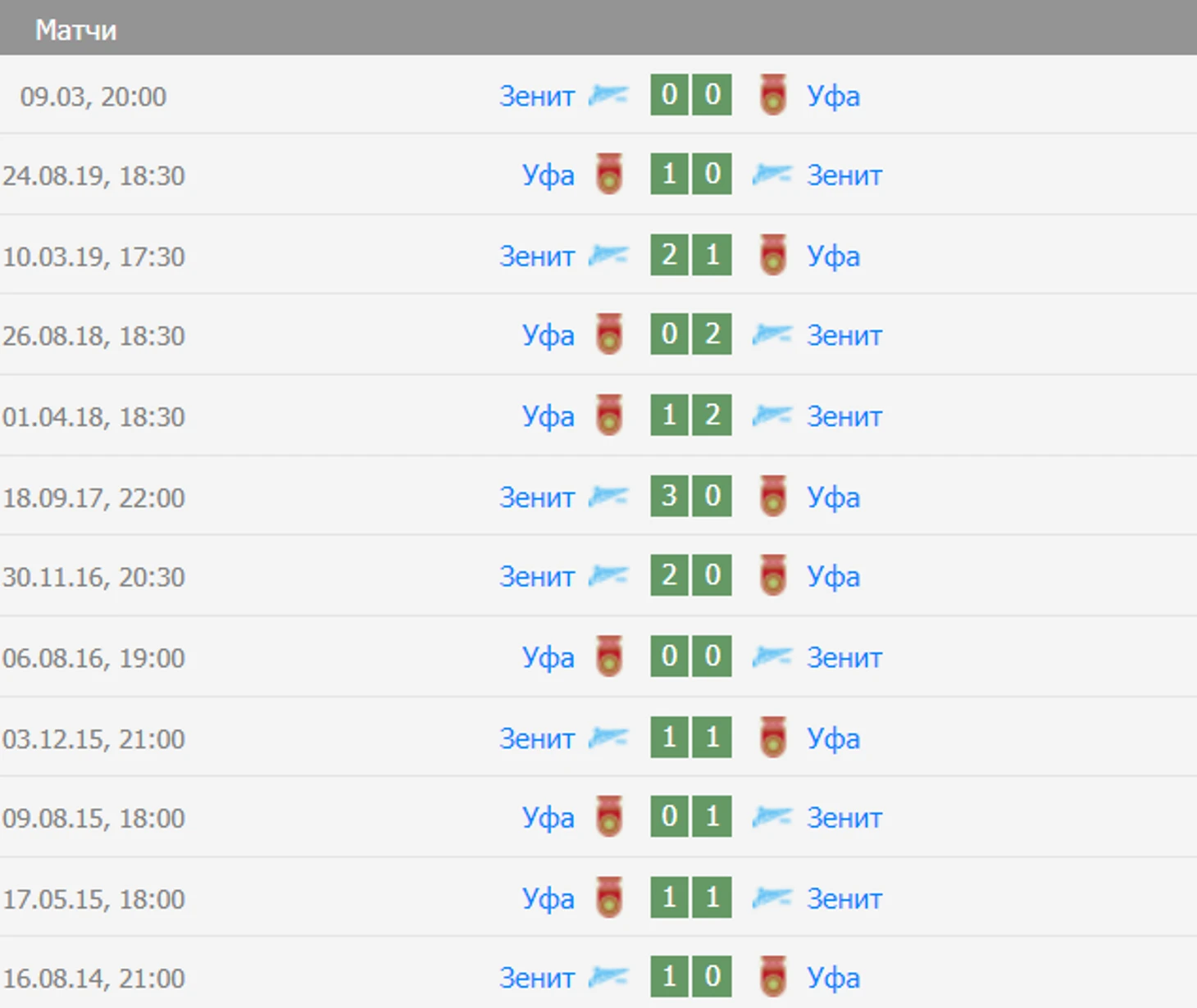Open the Уфа link in 03.12.15 row
Viewport: 1197px width, 1008px height.
(x=833, y=739)
